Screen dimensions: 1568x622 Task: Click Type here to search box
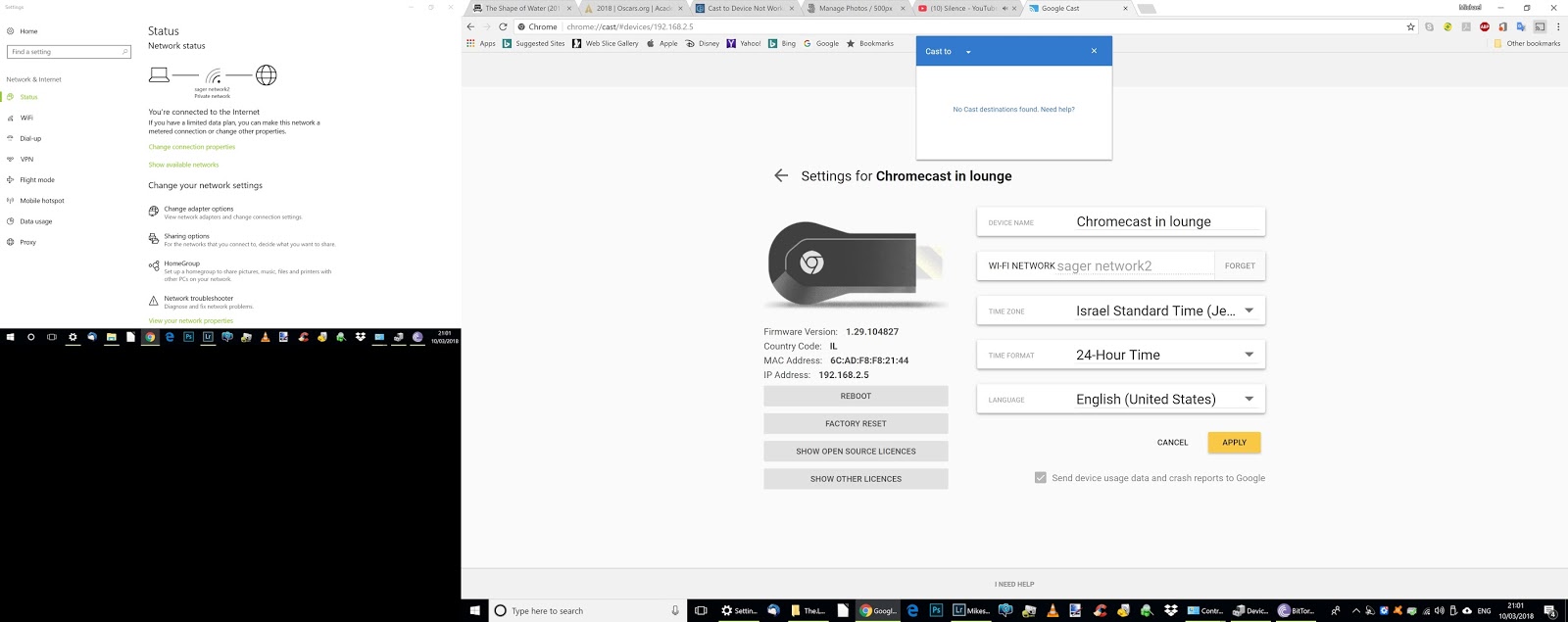[x=586, y=610]
